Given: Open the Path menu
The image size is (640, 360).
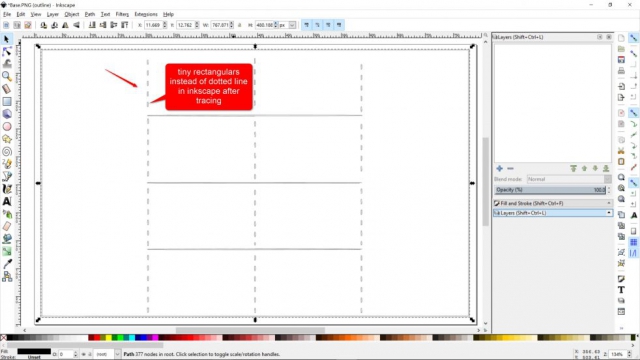Looking at the screenshot, I should (x=89, y=14).
